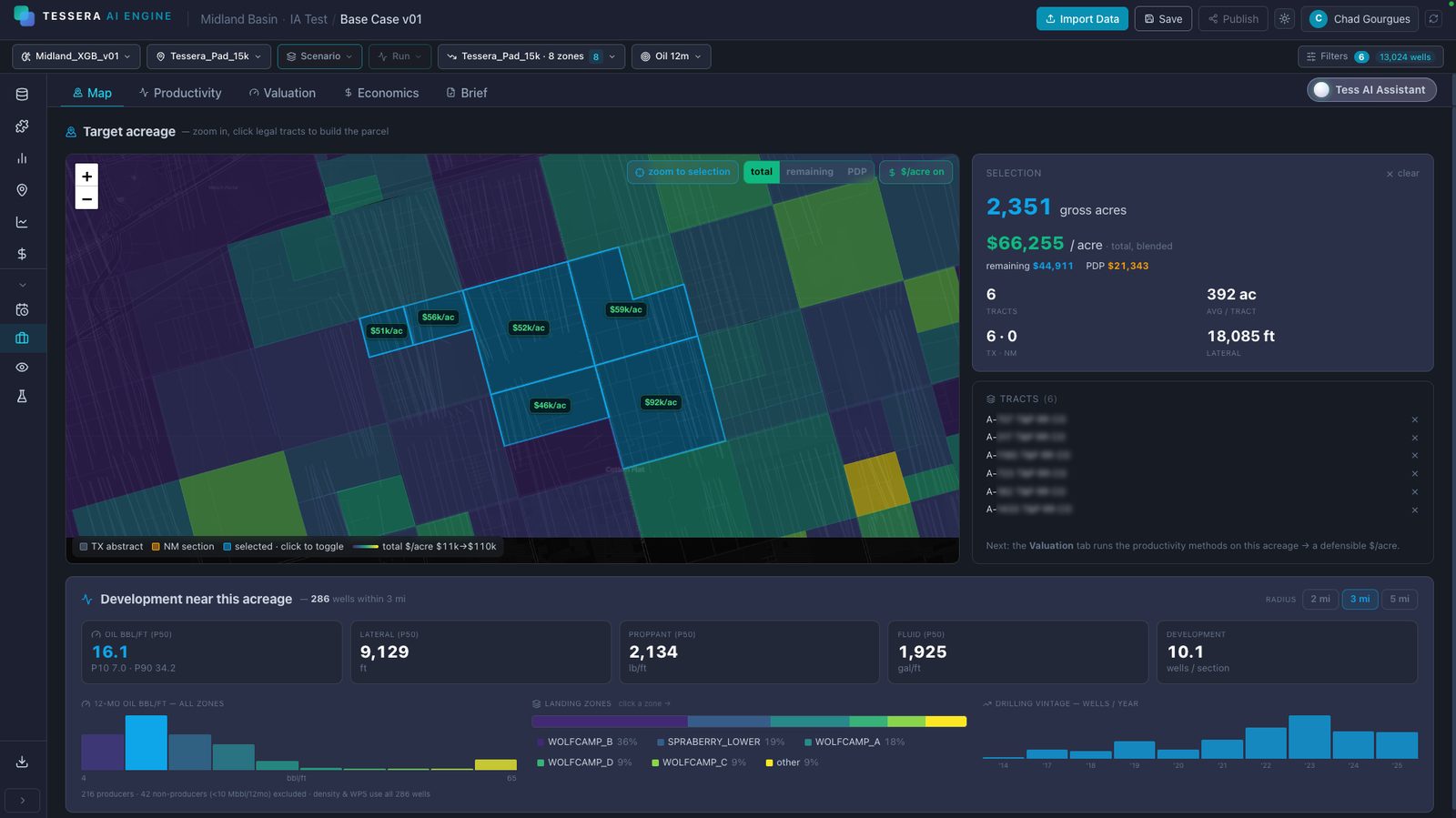Toggle the $46k/ac tract on map
The width and height of the screenshot is (1456, 818).
(550, 406)
